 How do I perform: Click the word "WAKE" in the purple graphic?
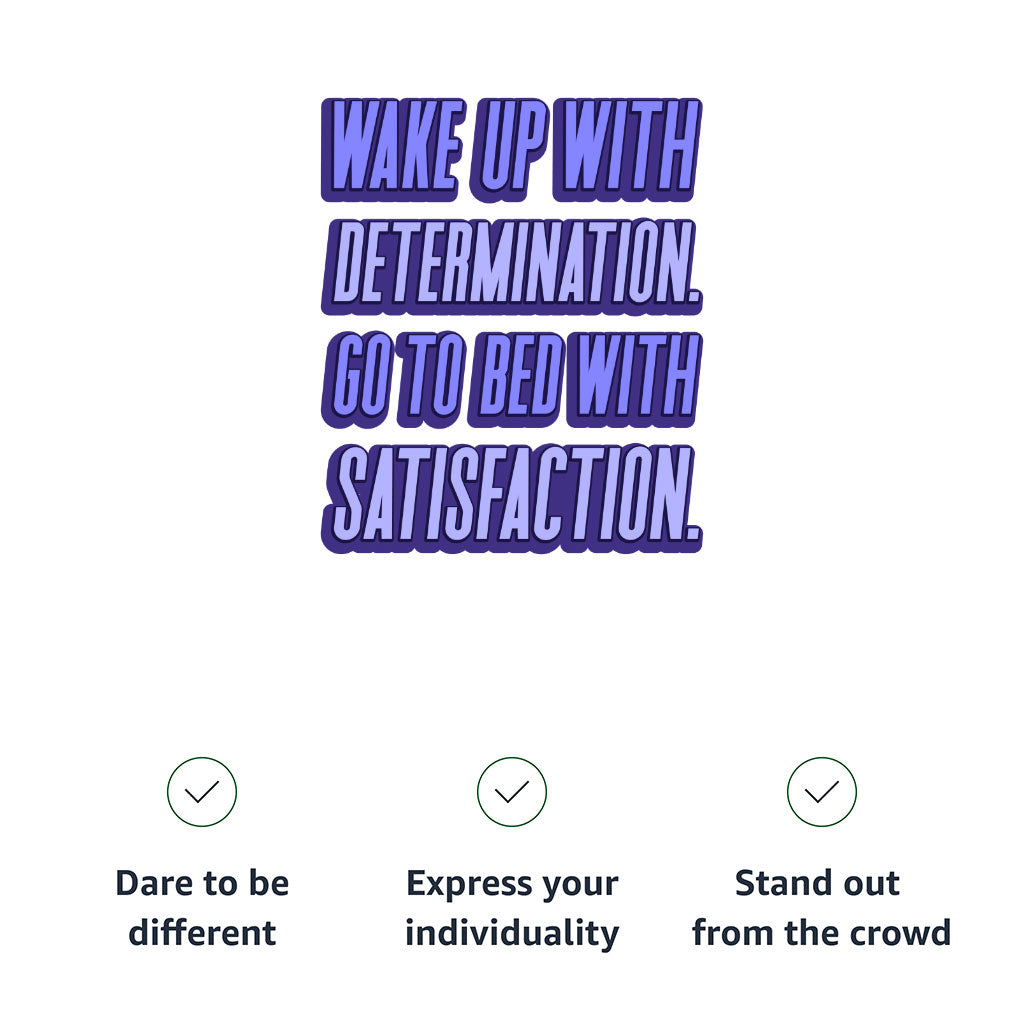395,148
